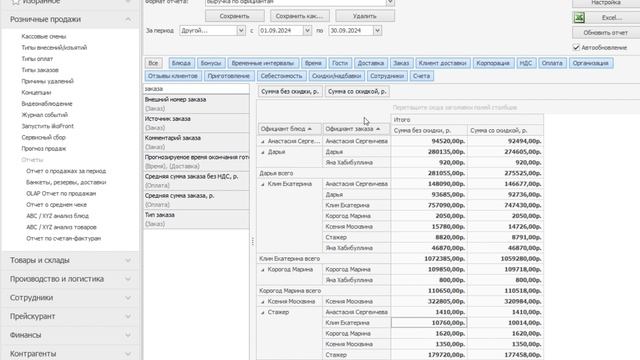Select the Гости filter tab
This screenshot has width=640, height=360.
340,63
